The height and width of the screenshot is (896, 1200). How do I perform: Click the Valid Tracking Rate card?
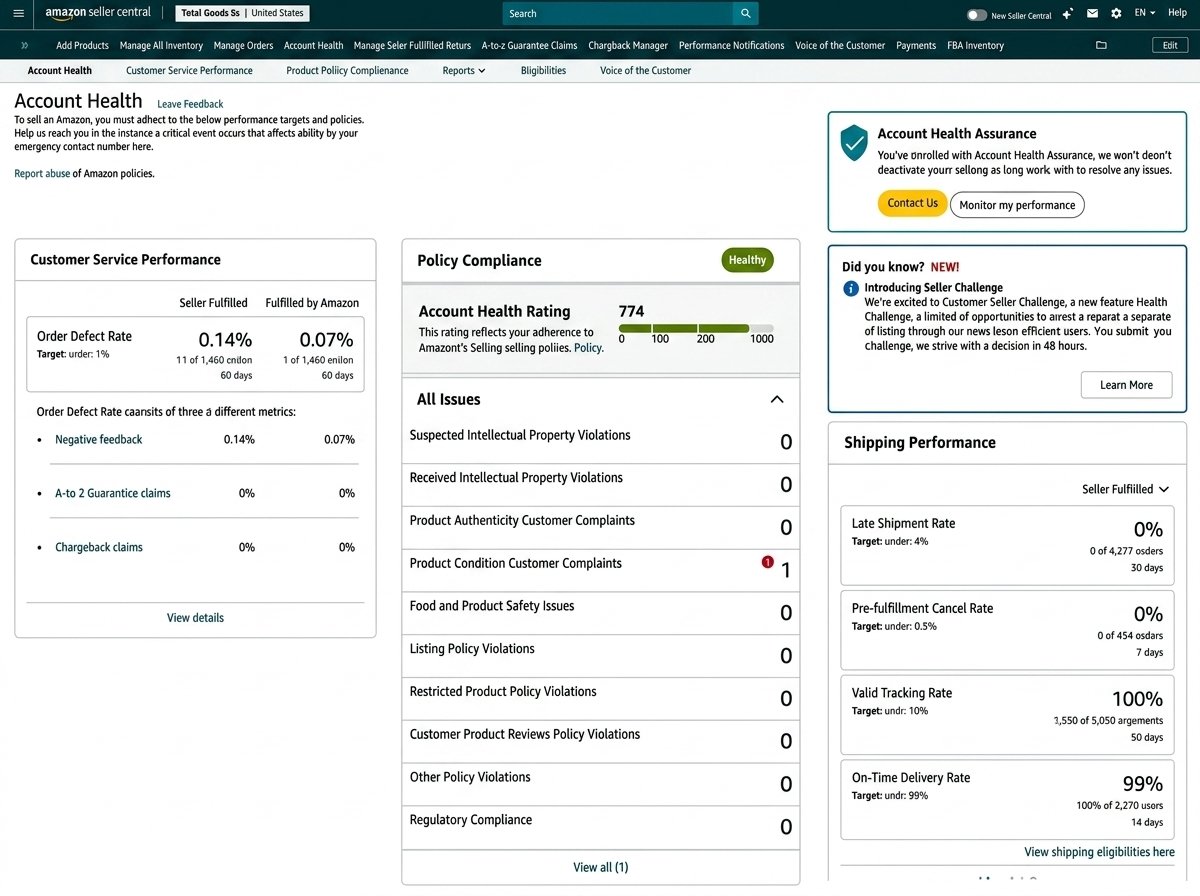(1007, 714)
